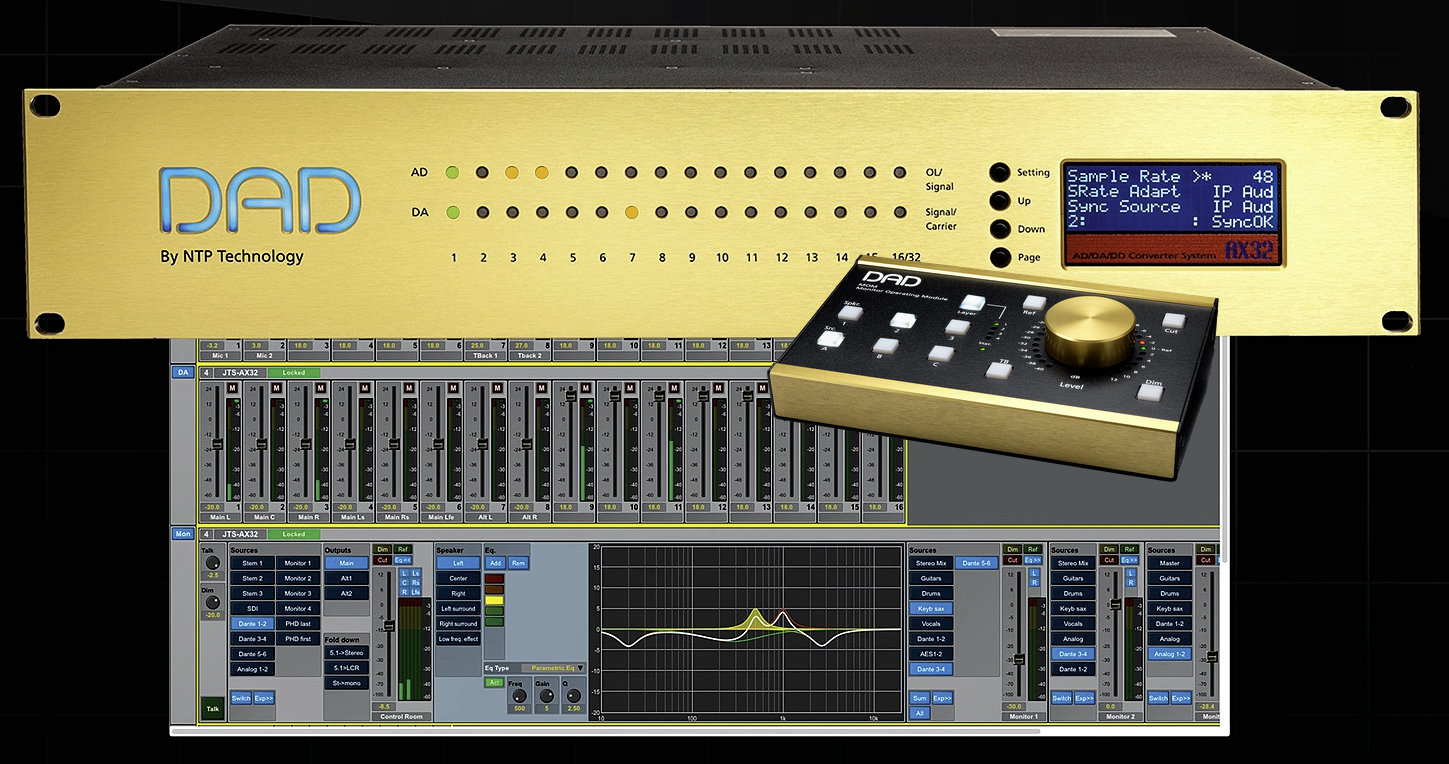The image size is (1449, 764).
Task: Toggle the Ls speaker channel button
Action: [415, 573]
